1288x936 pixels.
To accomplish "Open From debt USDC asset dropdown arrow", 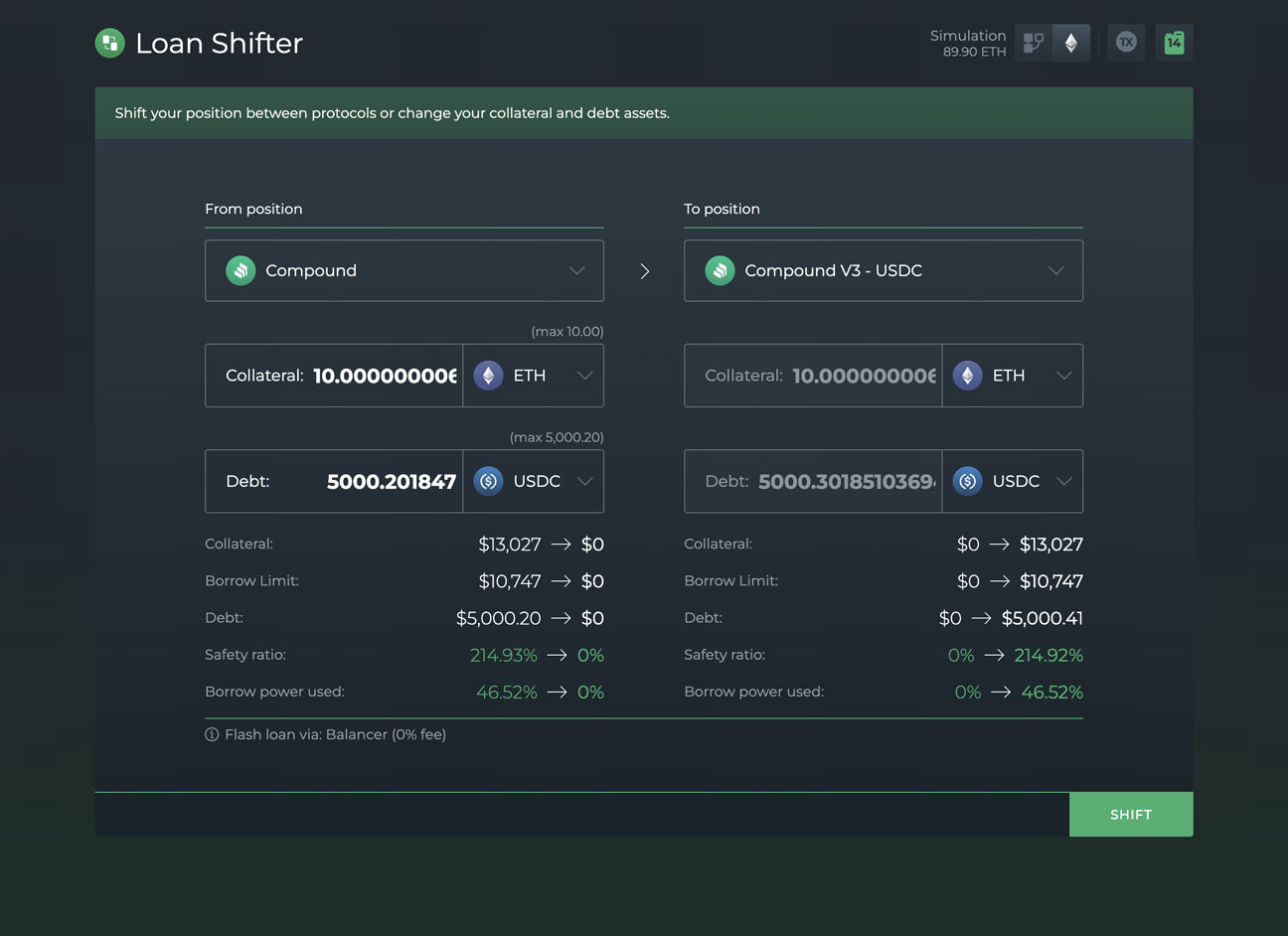I will pos(584,481).
